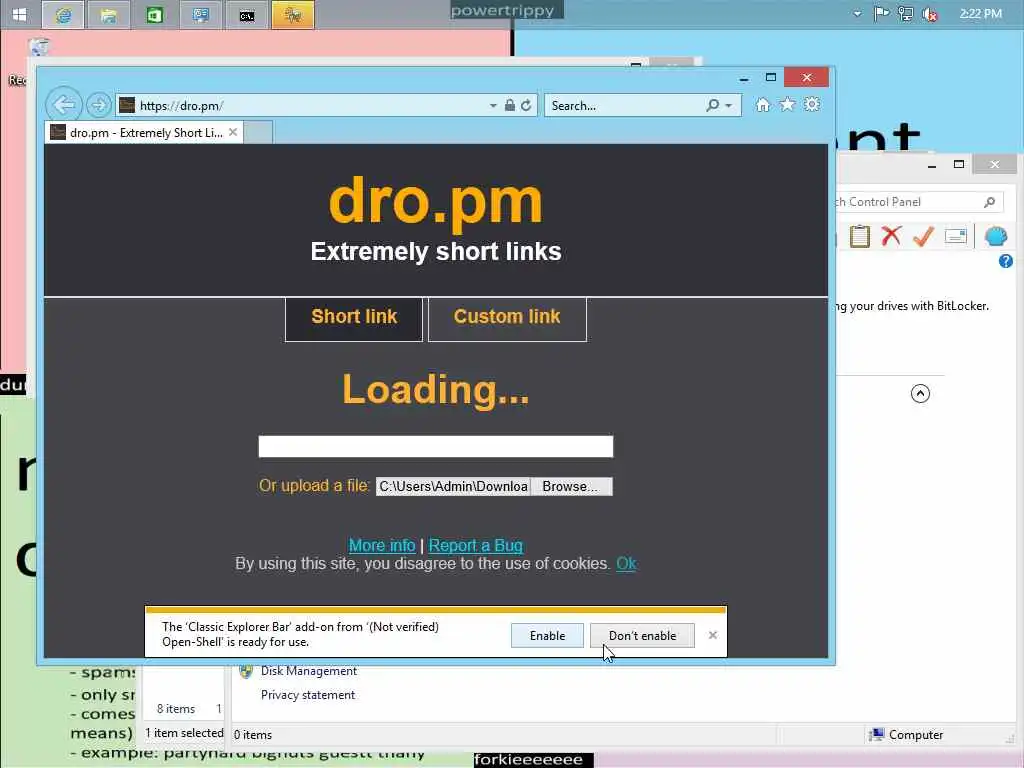Accept the cookie notice via Ok link
Image resolution: width=1024 pixels, height=768 pixels.
(x=626, y=564)
